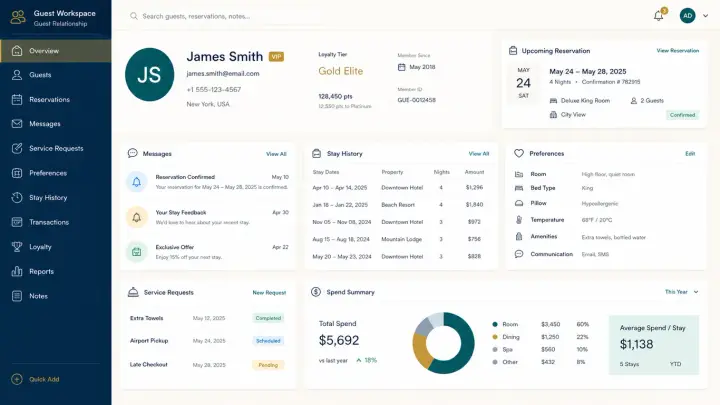Click the Pending badge for Late Checkout

[x=268, y=365]
